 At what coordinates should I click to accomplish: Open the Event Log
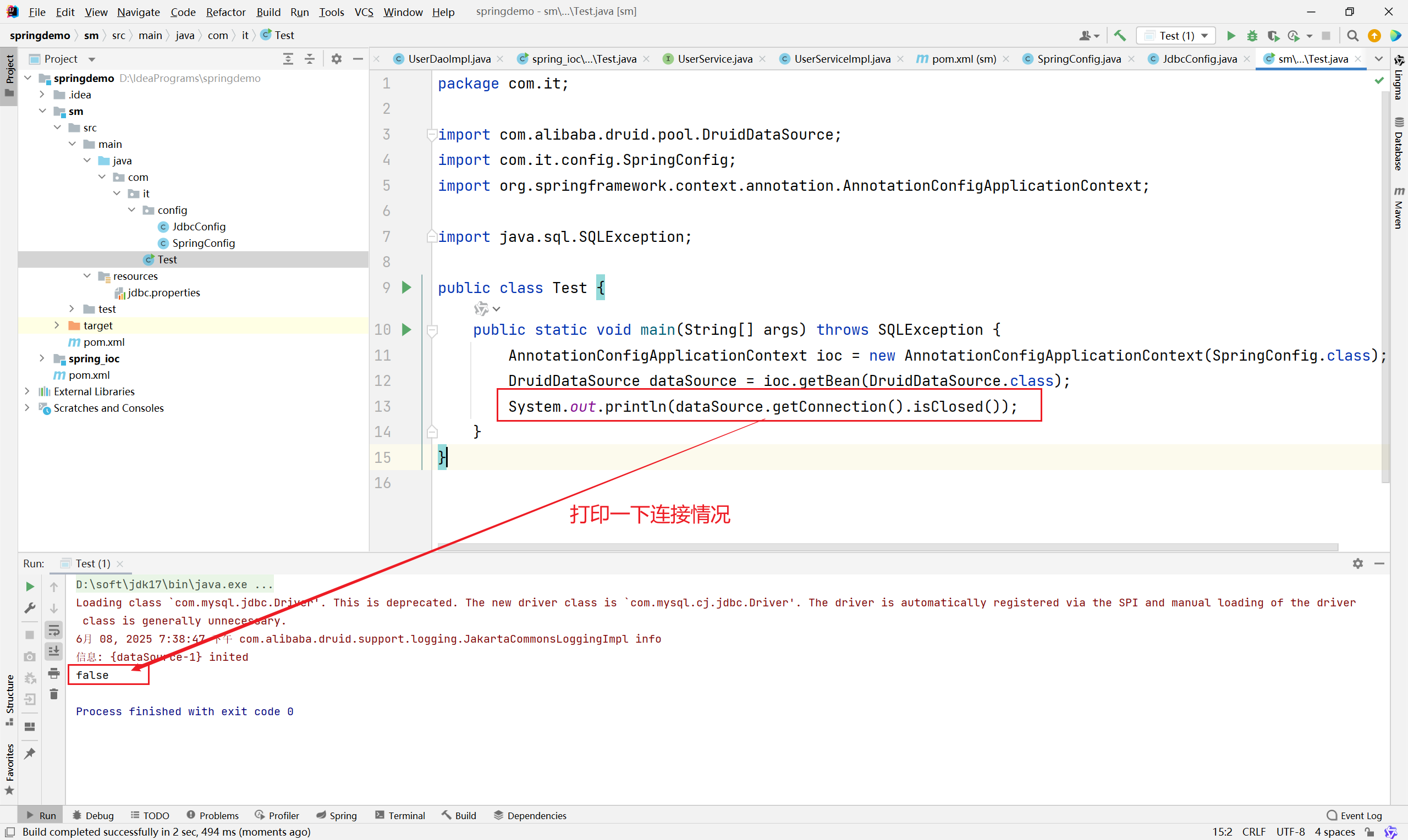1354,815
